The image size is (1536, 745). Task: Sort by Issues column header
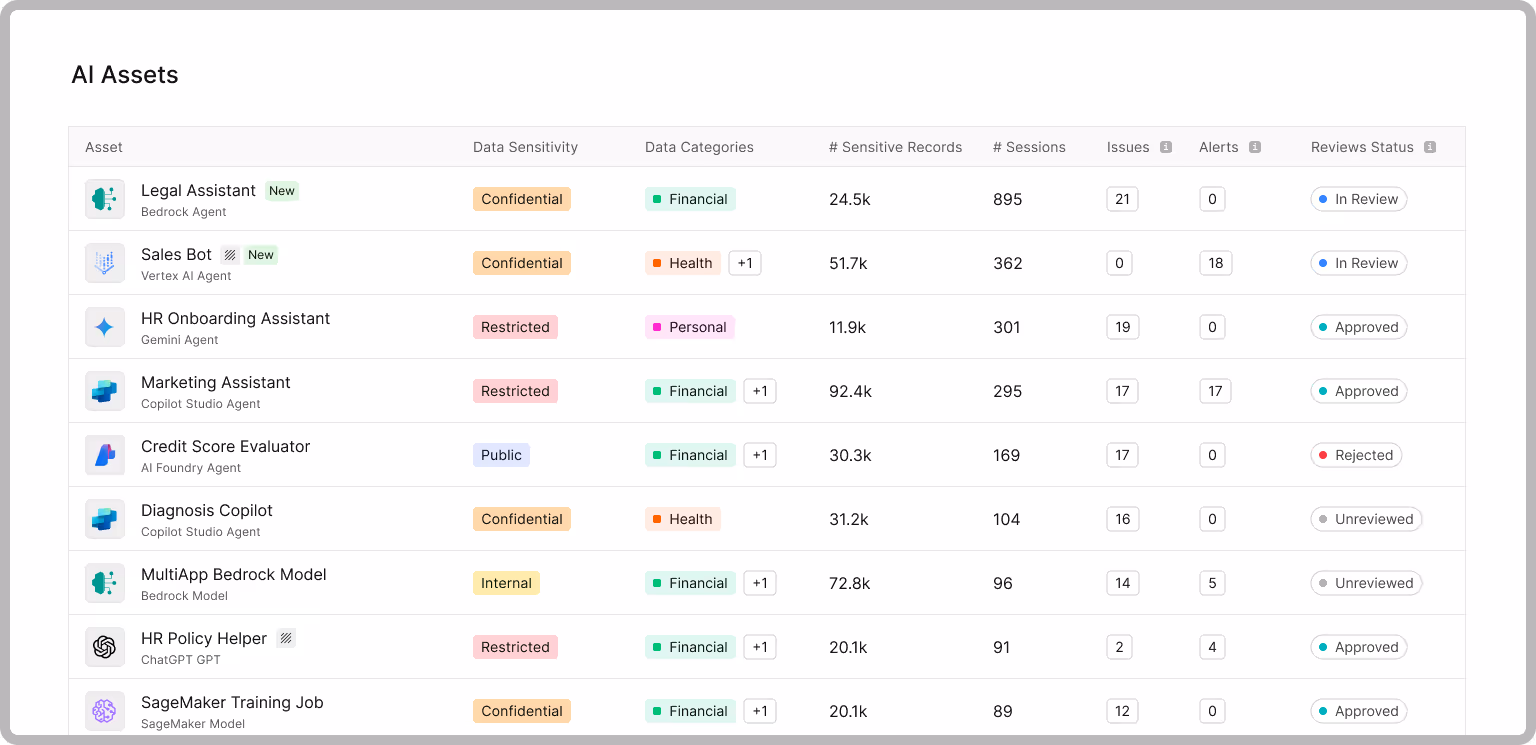pos(1128,147)
